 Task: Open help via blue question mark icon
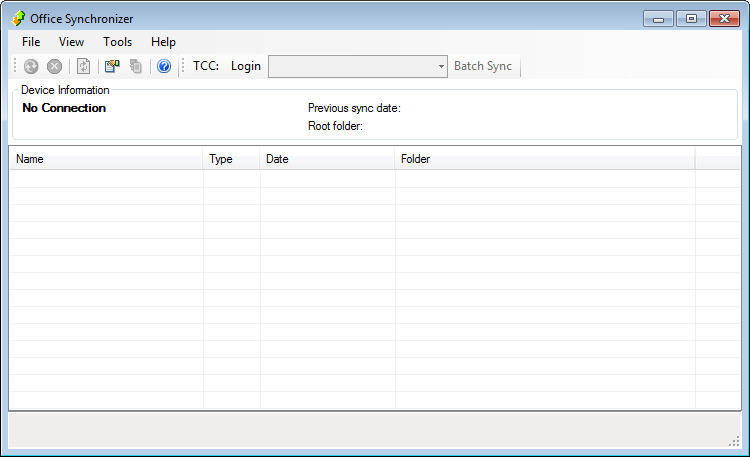(x=164, y=66)
